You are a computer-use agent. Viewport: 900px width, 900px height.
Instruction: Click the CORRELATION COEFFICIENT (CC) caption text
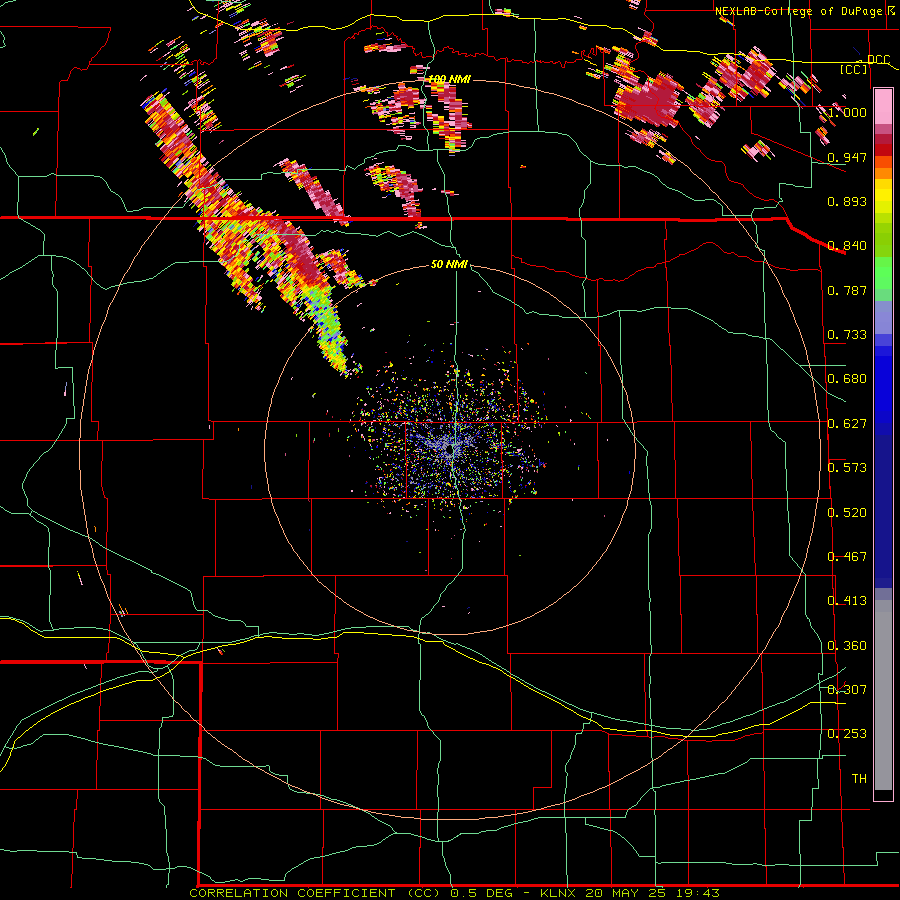tap(317, 893)
